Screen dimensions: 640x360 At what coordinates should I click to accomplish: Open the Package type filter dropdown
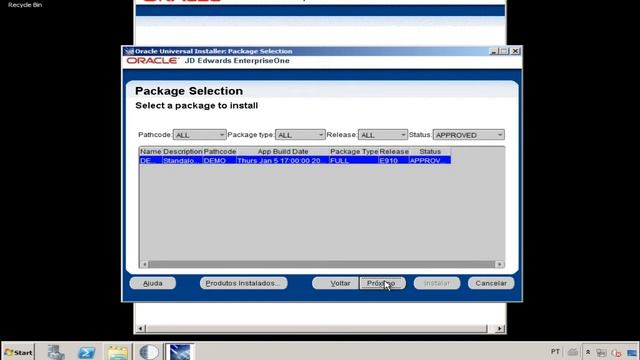click(x=300, y=135)
